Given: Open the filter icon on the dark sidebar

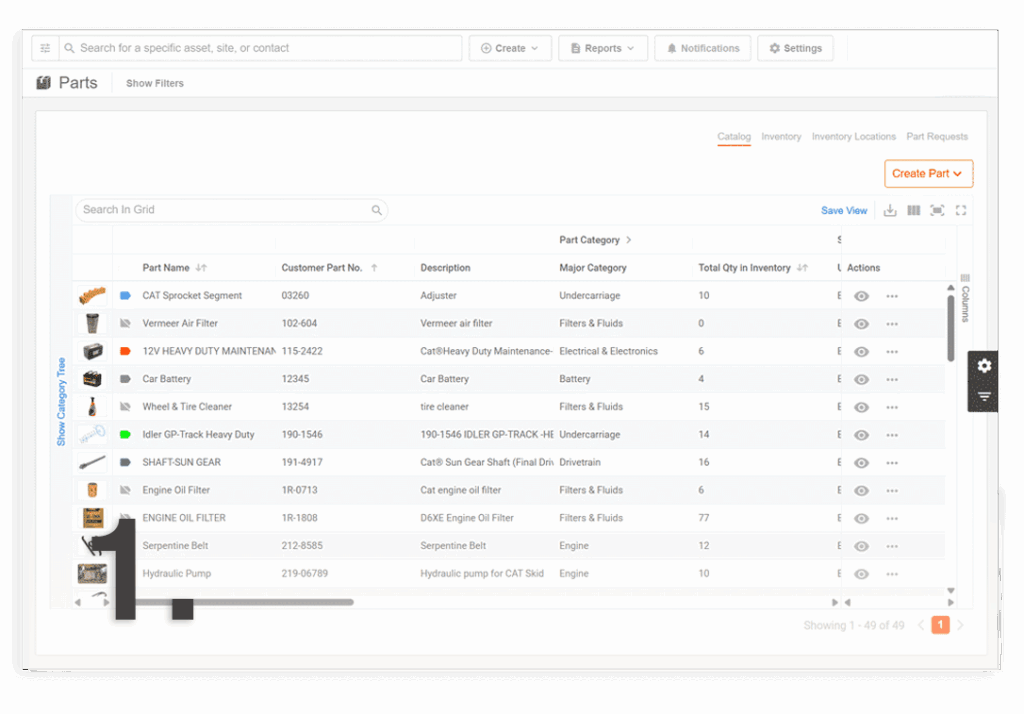Looking at the screenshot, I should (x=984, y=396).
